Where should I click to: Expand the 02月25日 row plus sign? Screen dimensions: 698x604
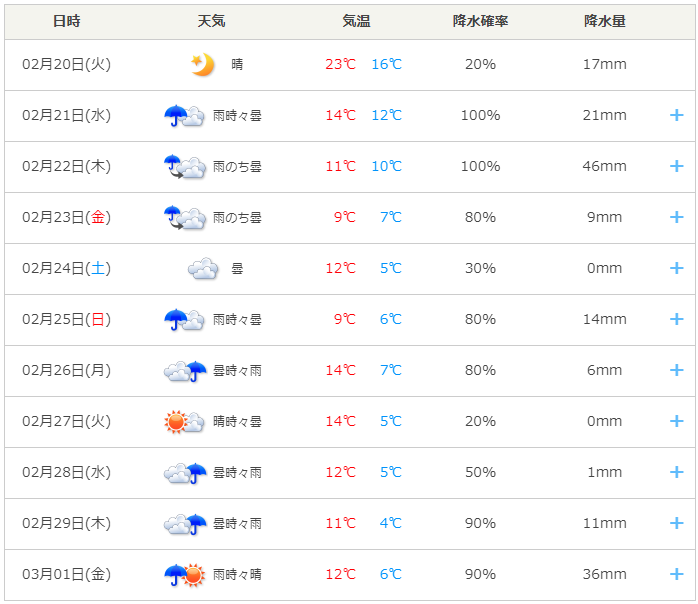point(676,319)
